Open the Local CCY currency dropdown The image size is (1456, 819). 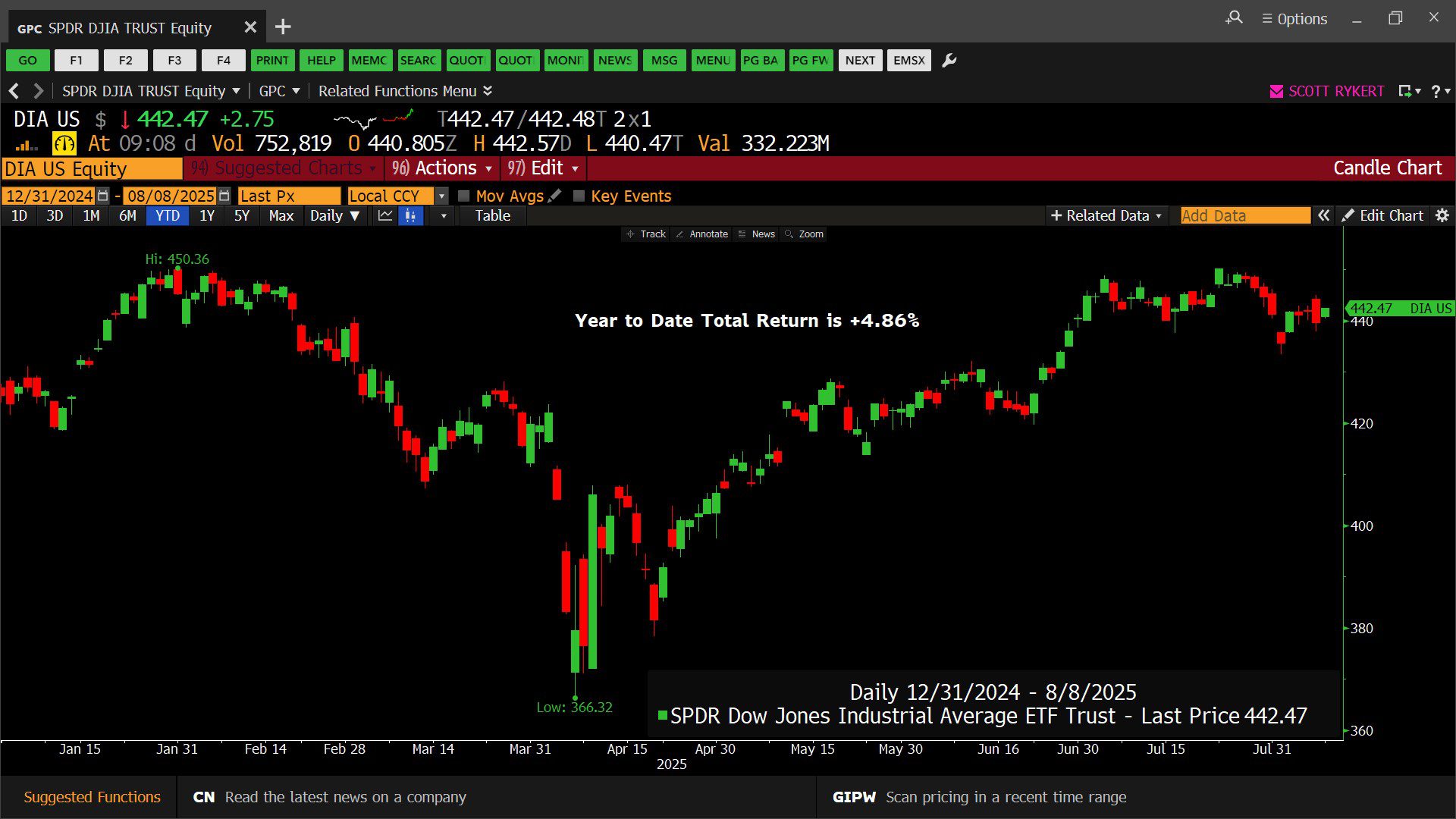(441, 196)
